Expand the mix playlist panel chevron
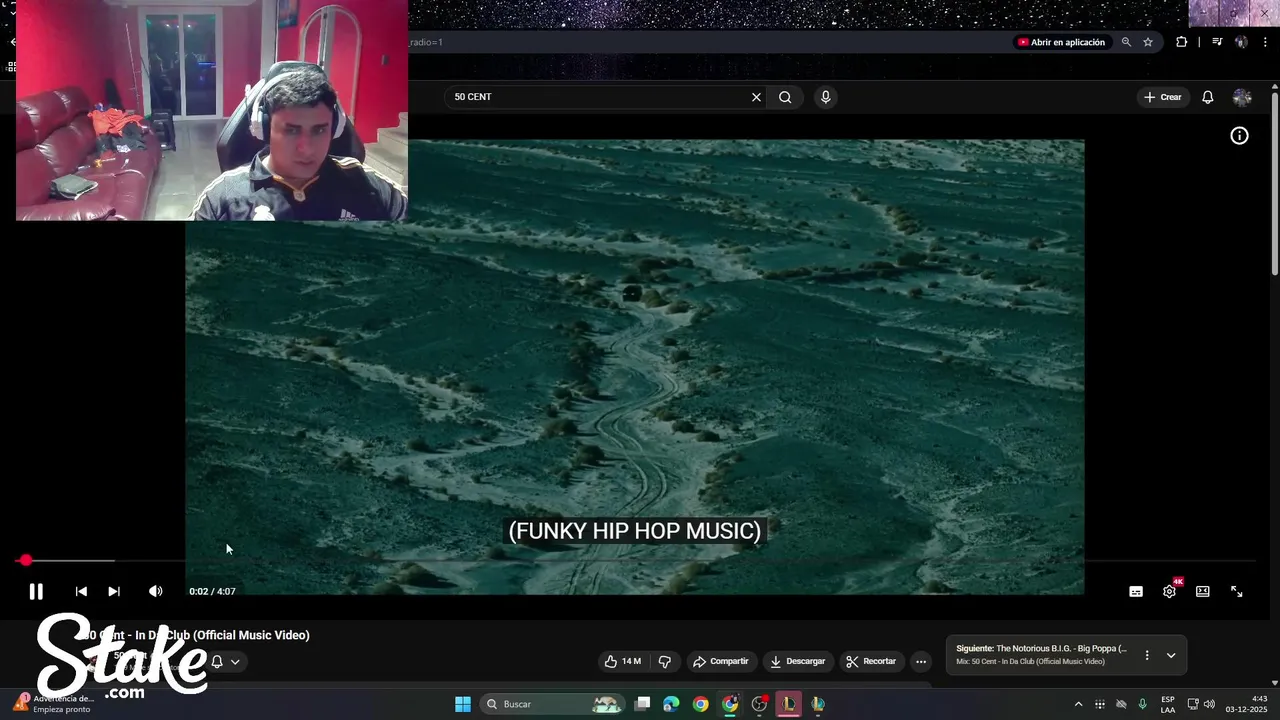Screen dimensions: 1280x720 tap(1171, 655)
